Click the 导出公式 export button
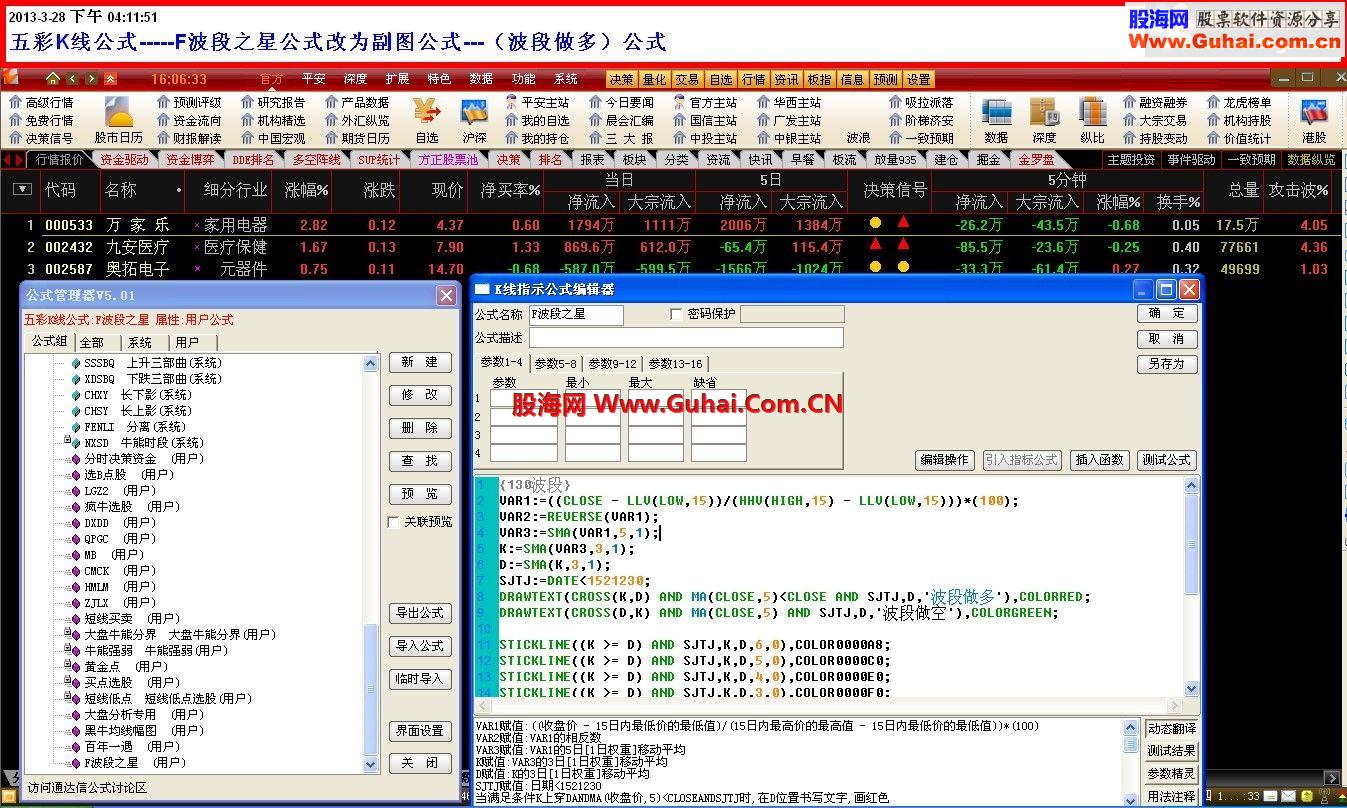The width and height of the screenshot is (1347, 808). click(x=420, y=613)
